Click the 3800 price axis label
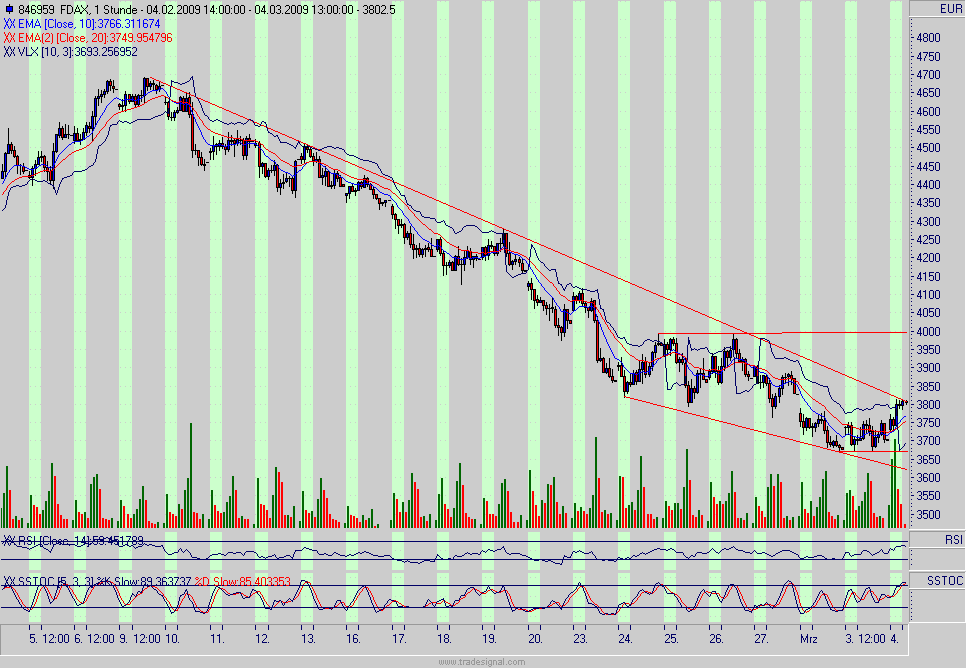 click(928, 405)
